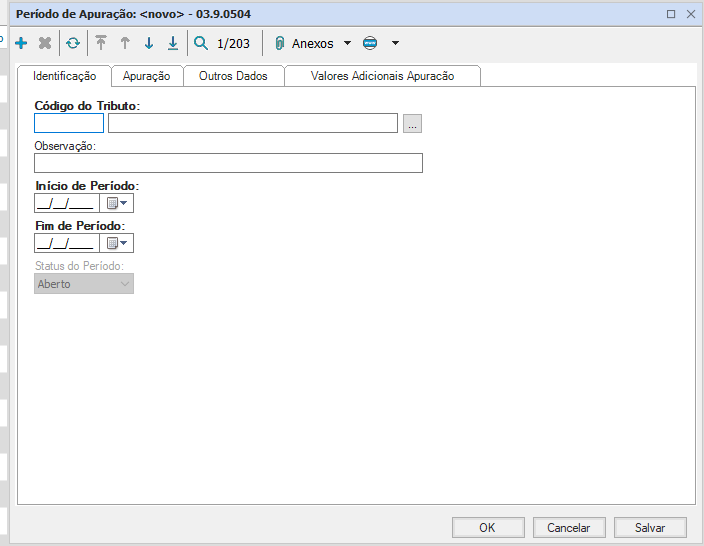This screenshot has height=546, width=704.
Task: Open Início de Período calendar picker
Action: (116, 203)
